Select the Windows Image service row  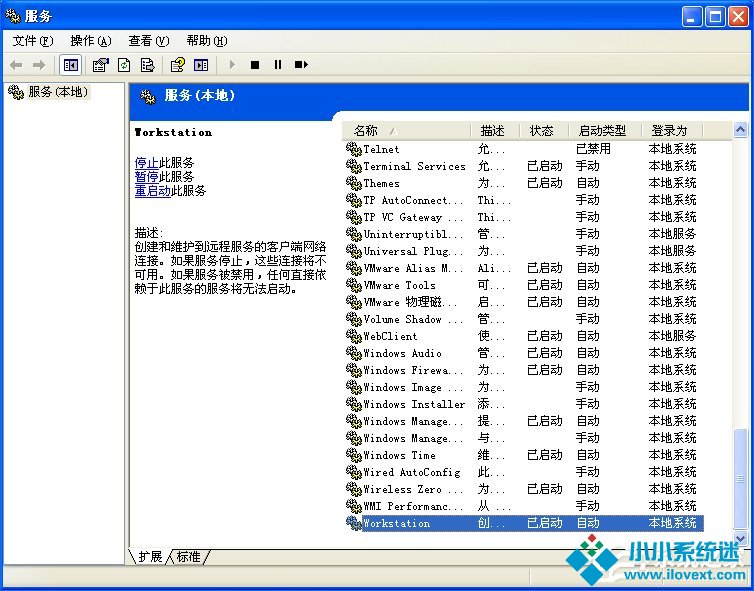click(524, 387)
